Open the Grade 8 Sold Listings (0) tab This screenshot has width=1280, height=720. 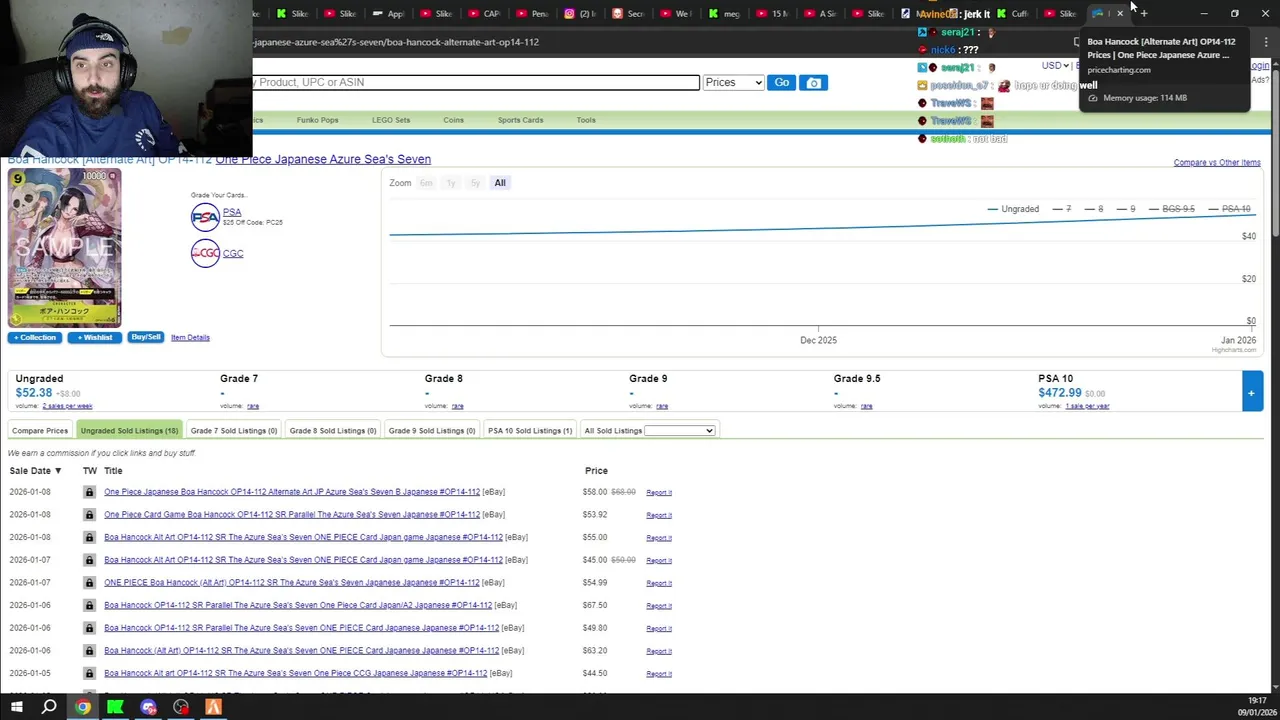pyautogui.click(x=333, y=431)
